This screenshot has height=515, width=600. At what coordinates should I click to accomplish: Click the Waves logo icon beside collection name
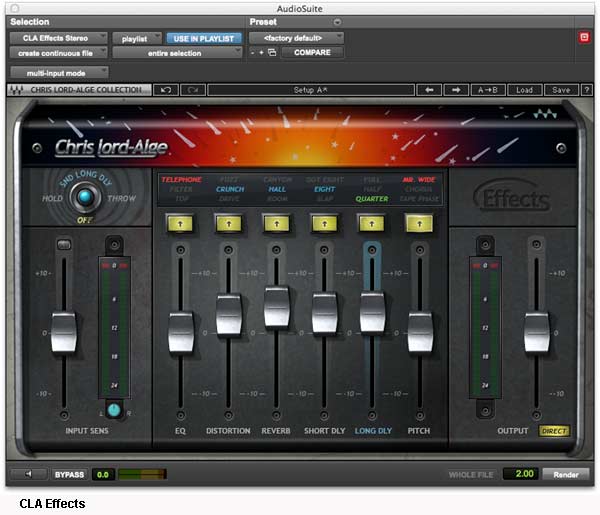tap(16, 90)
